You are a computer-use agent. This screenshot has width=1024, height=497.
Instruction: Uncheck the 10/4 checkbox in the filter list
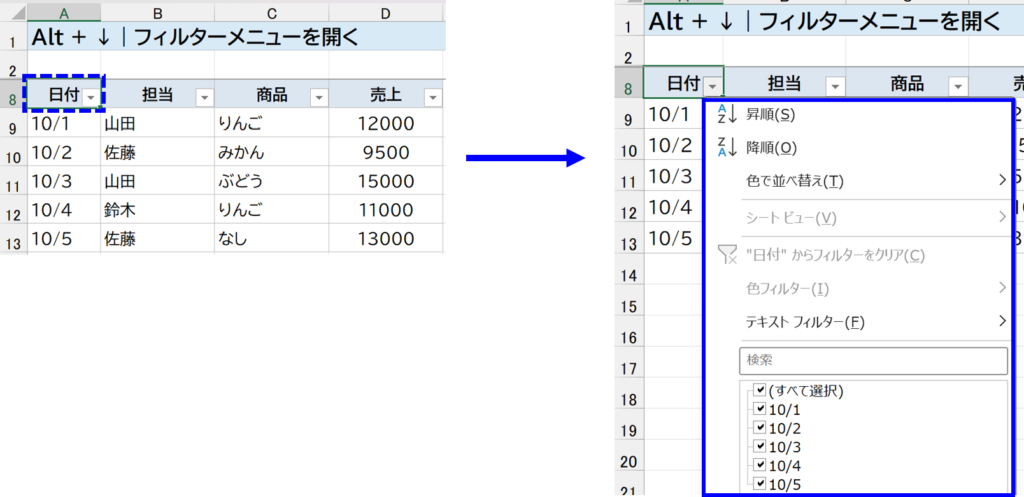pyautogui.click(x=760, y=465)
